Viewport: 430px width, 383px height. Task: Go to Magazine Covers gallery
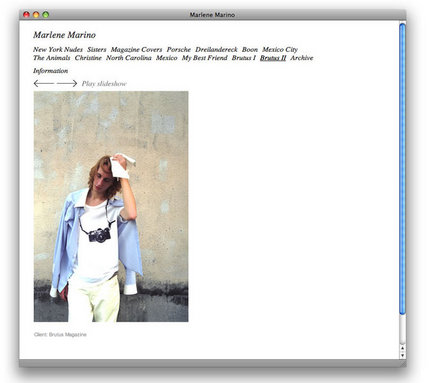pyautogui.click(x=136, y=49)
